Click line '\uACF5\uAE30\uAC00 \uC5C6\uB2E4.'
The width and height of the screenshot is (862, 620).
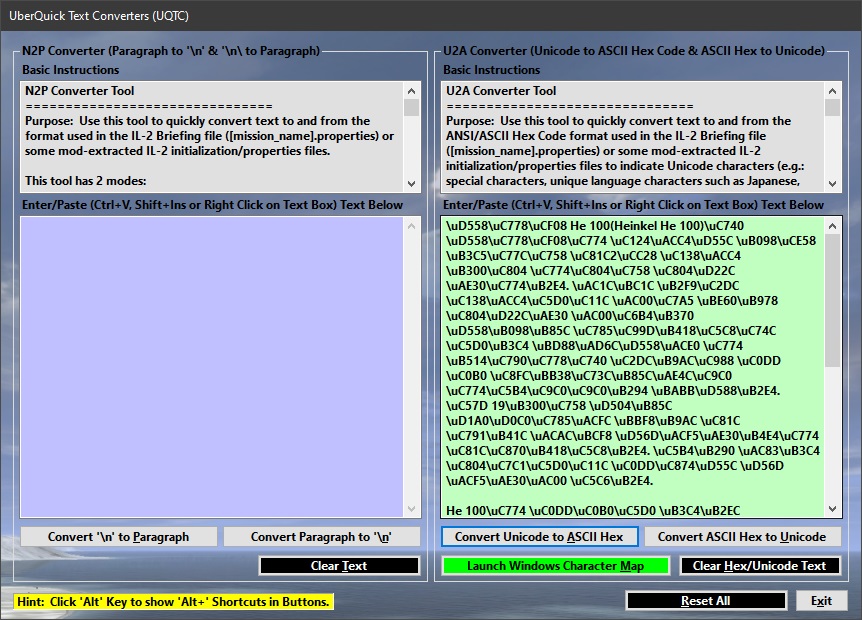point(549,481)
